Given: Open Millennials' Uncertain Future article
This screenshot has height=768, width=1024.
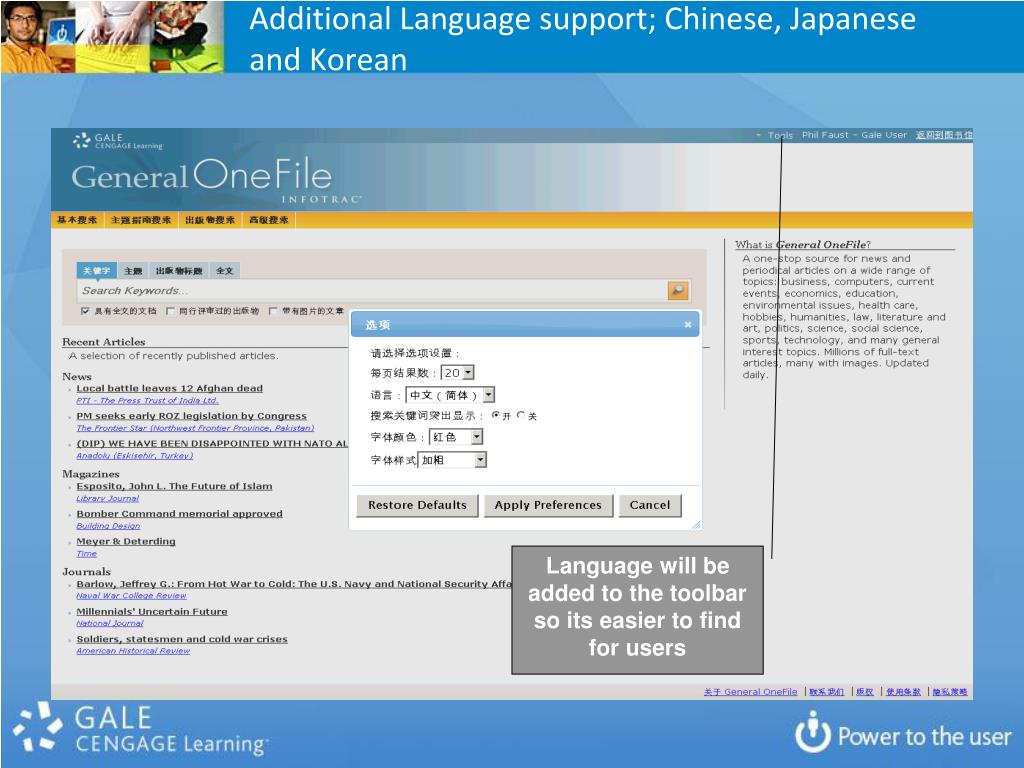Looking at the screenshot, I should (x=152, y=612).
